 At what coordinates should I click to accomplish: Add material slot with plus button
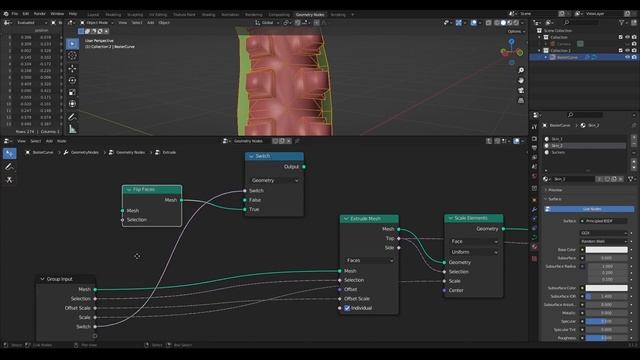(634, 138)
